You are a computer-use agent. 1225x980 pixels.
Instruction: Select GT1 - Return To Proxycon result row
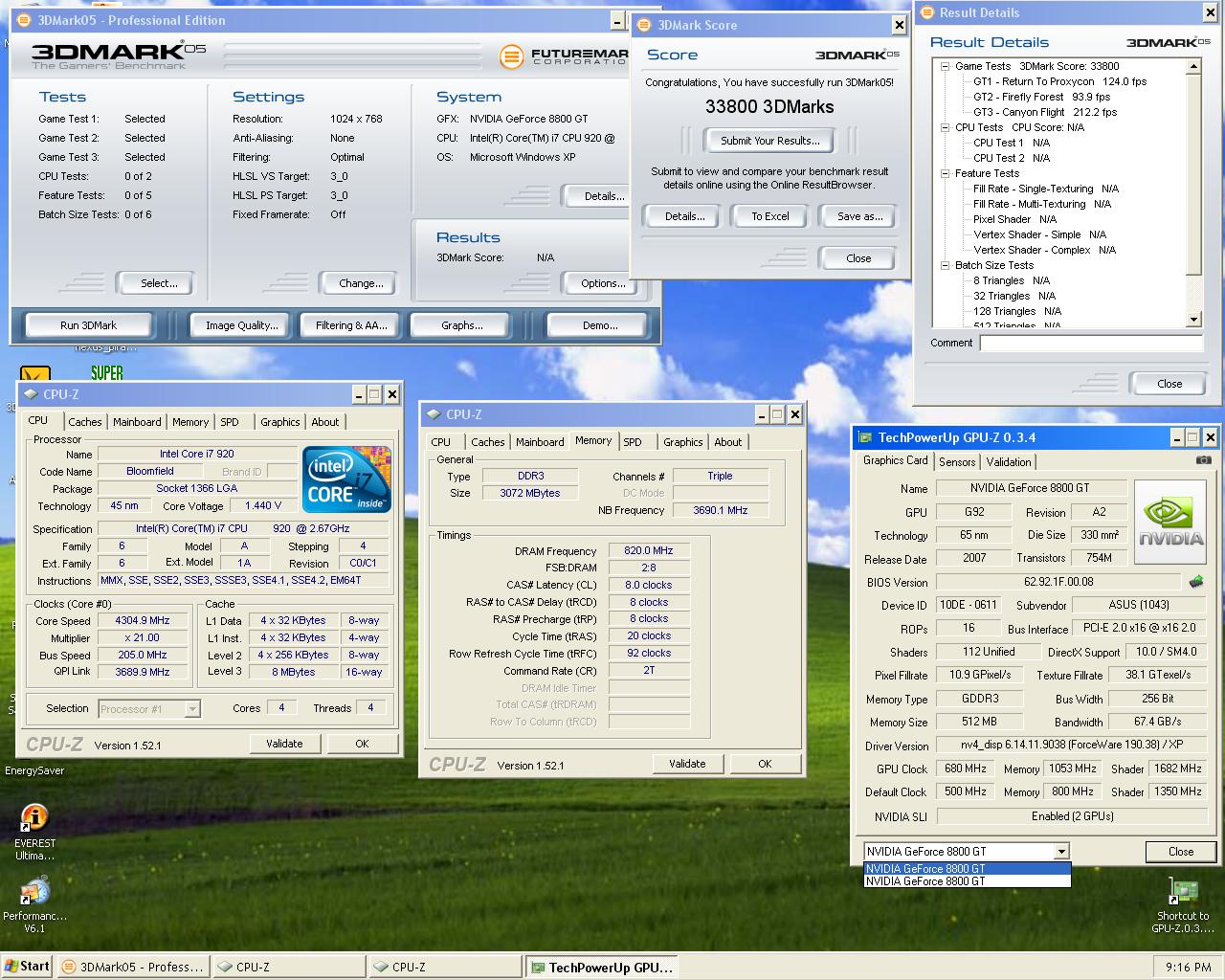(x=1059, y=81)
